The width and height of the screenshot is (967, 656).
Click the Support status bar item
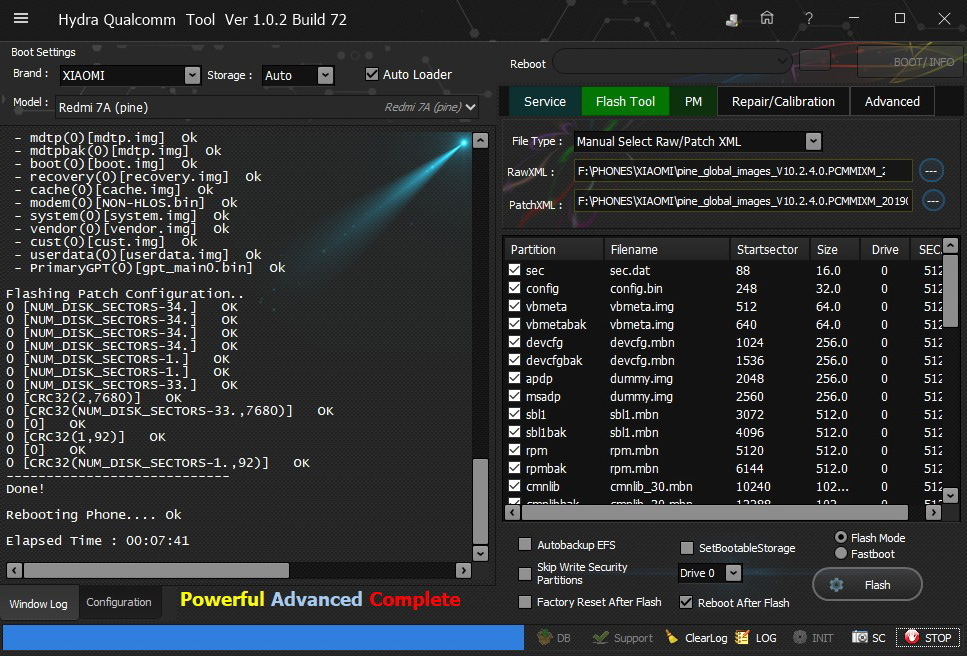[622, 638]
